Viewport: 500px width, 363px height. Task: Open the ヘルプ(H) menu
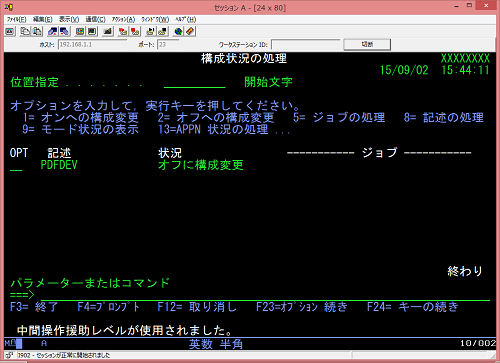point(185,19)
